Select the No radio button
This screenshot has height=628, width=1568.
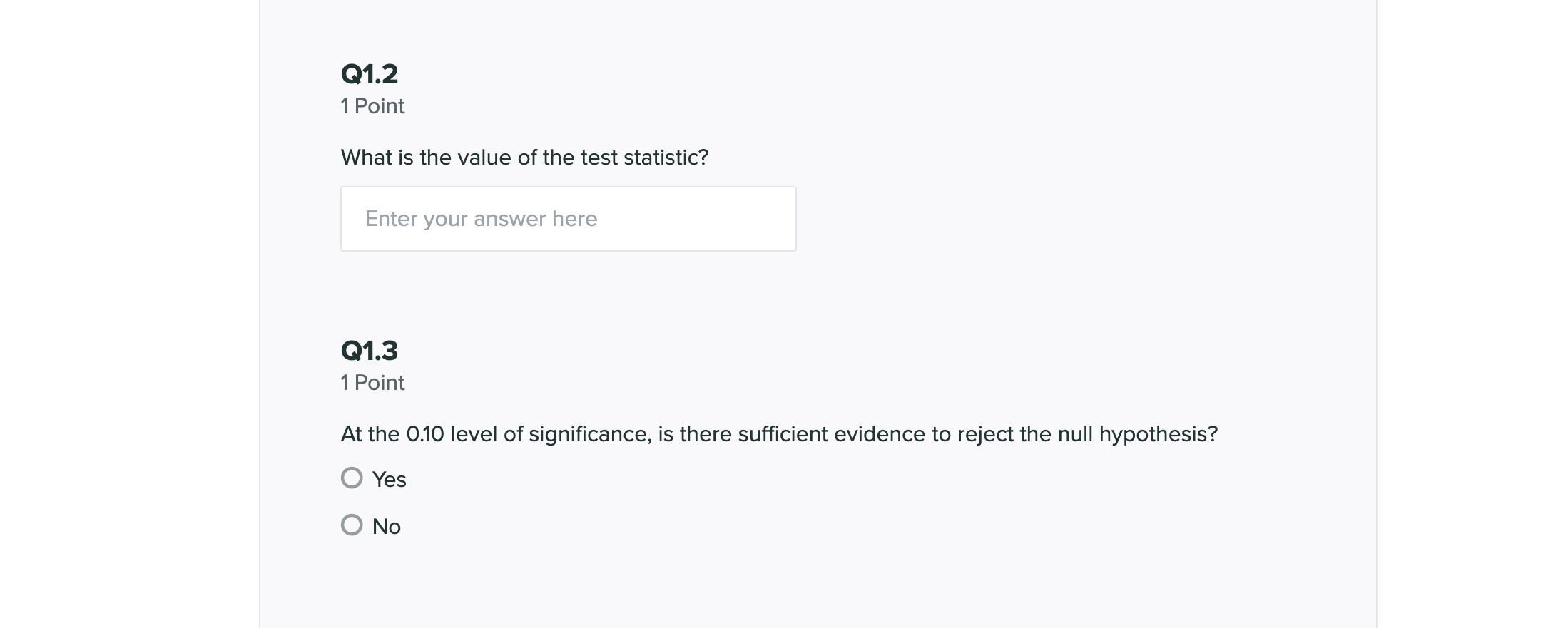pos(352,525)
